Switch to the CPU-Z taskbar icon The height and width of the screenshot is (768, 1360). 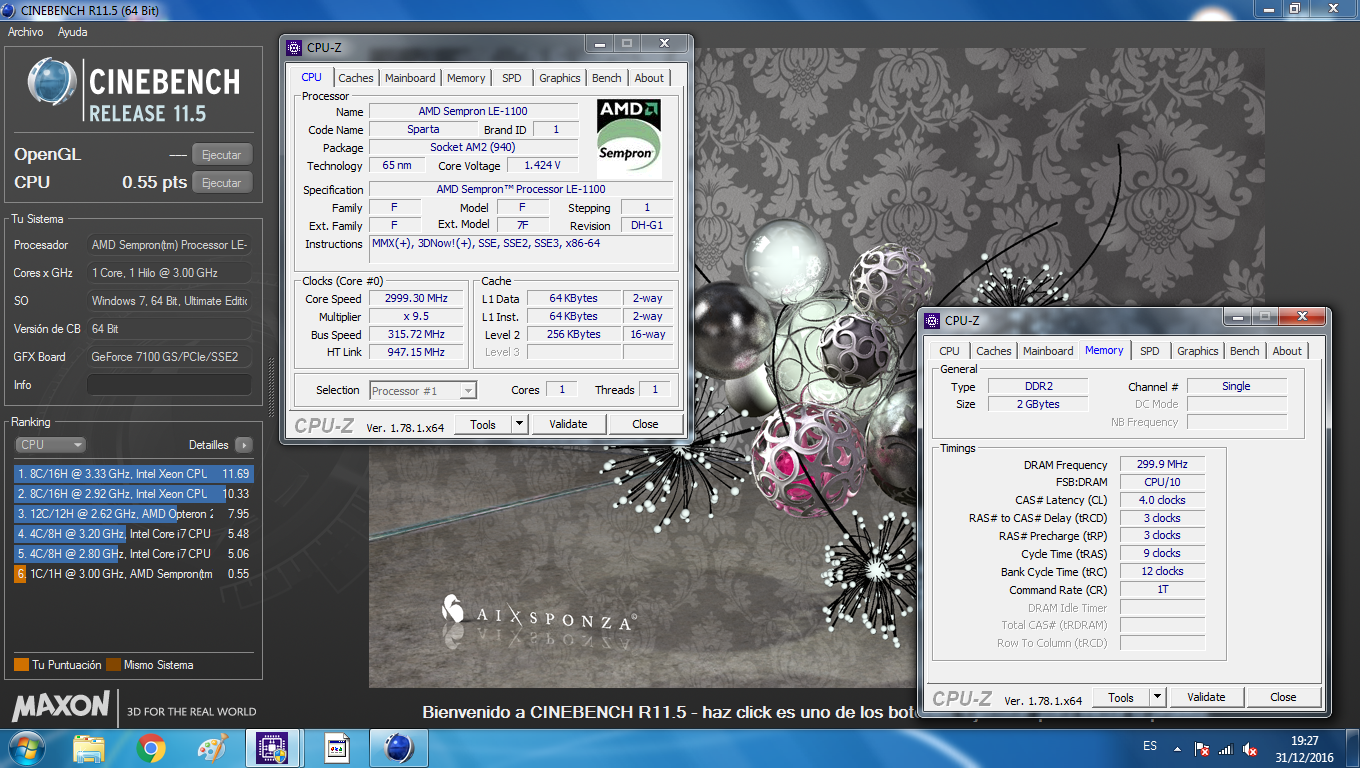coord(273,748)
